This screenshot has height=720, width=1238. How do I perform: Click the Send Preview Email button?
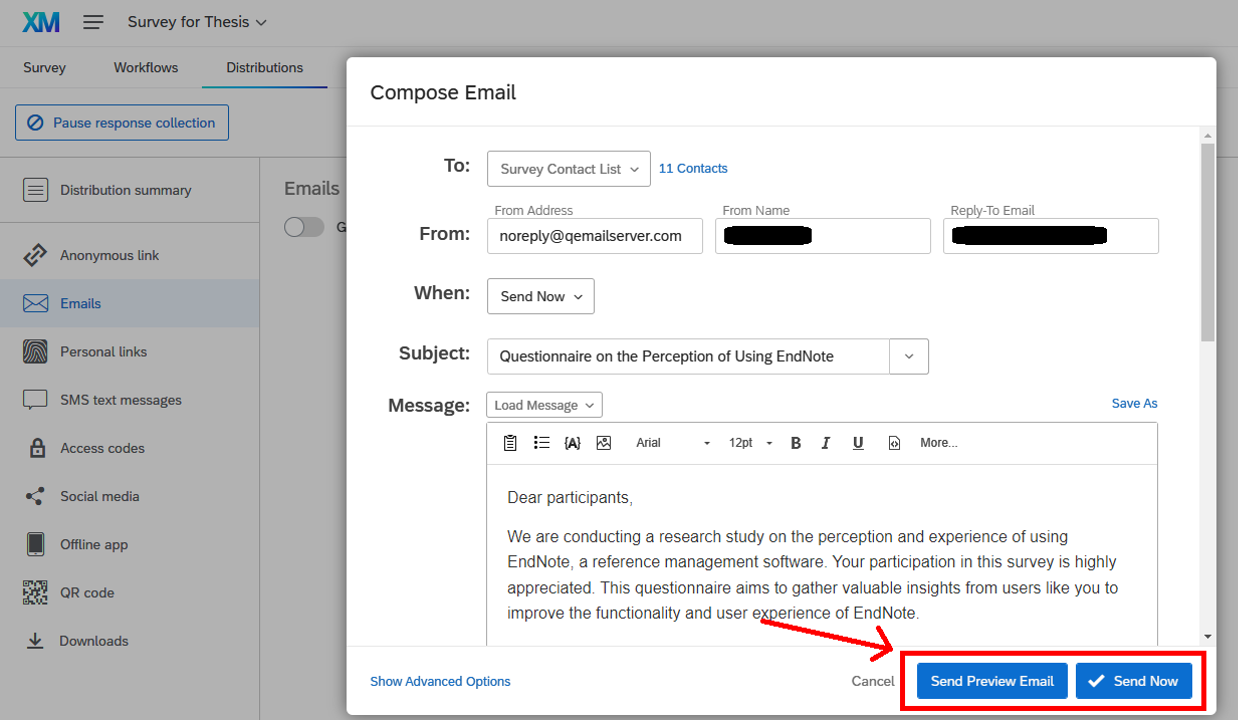(x=991, y=681)
